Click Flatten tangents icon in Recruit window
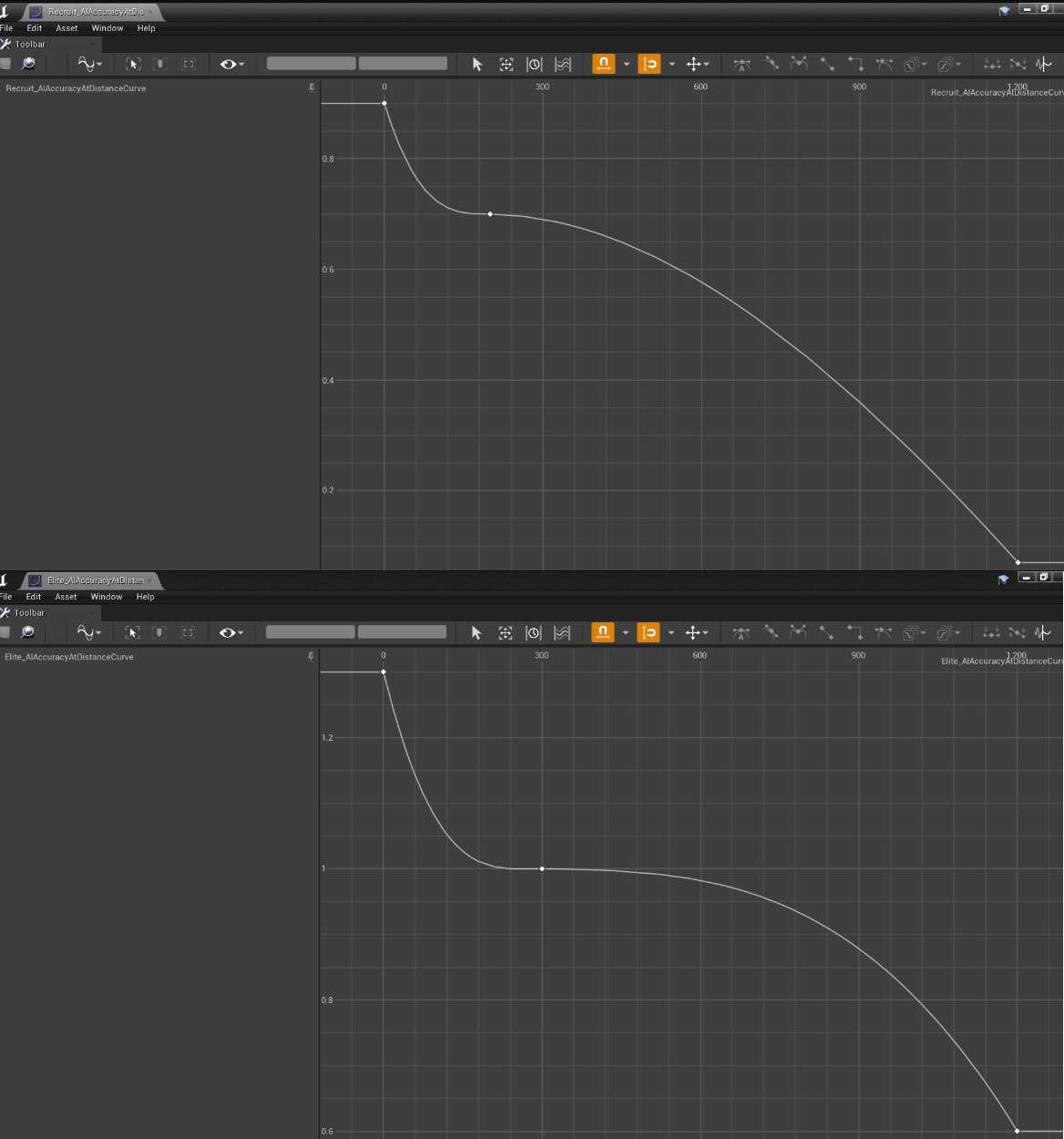Image resolution: width=1064 pixels, height=1139 pixels. (992, 64)
